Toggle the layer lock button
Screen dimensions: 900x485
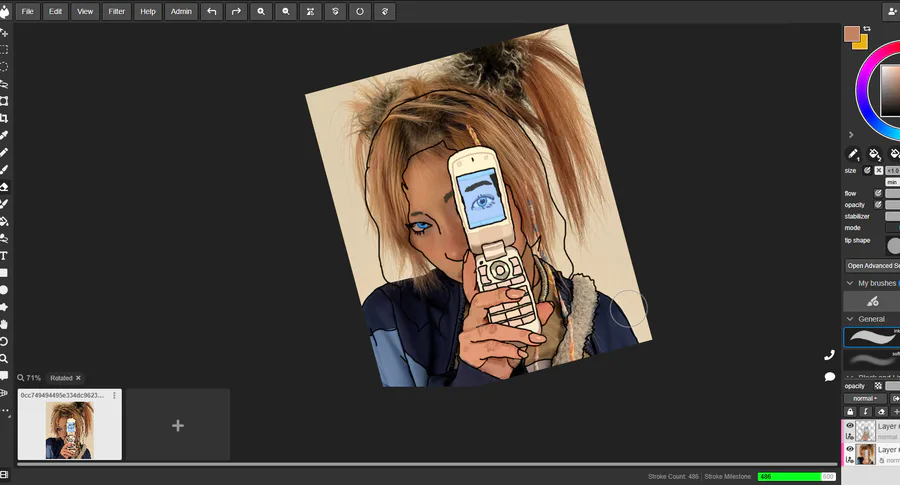850,412
